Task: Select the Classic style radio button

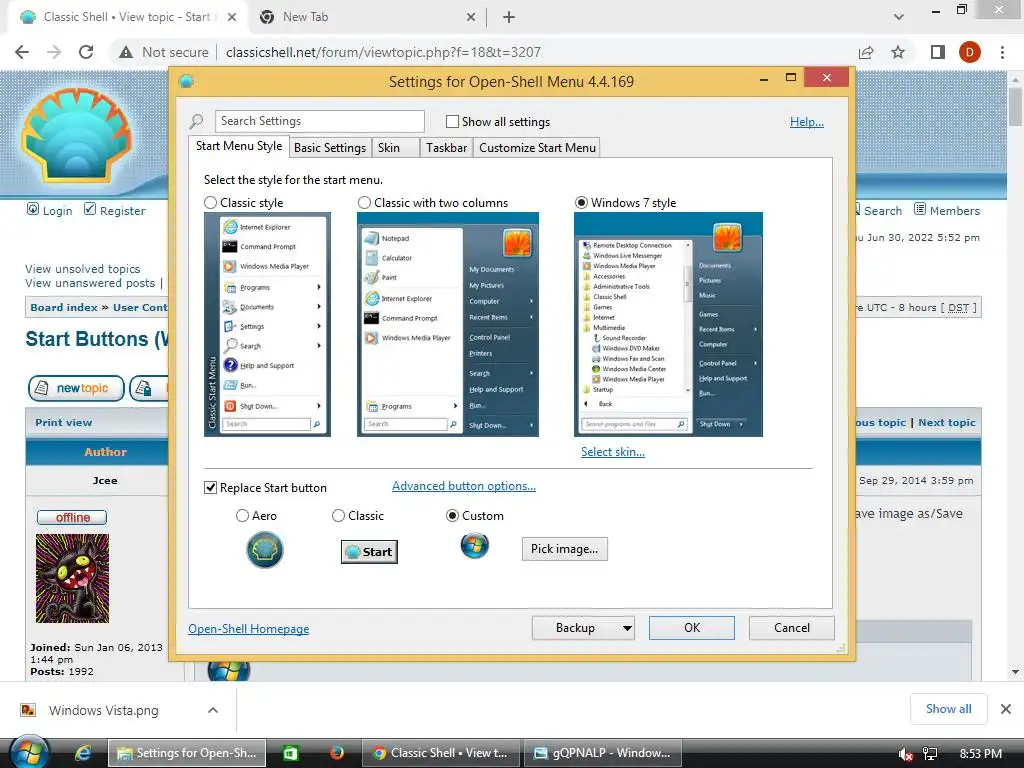Action: [210, 203]
